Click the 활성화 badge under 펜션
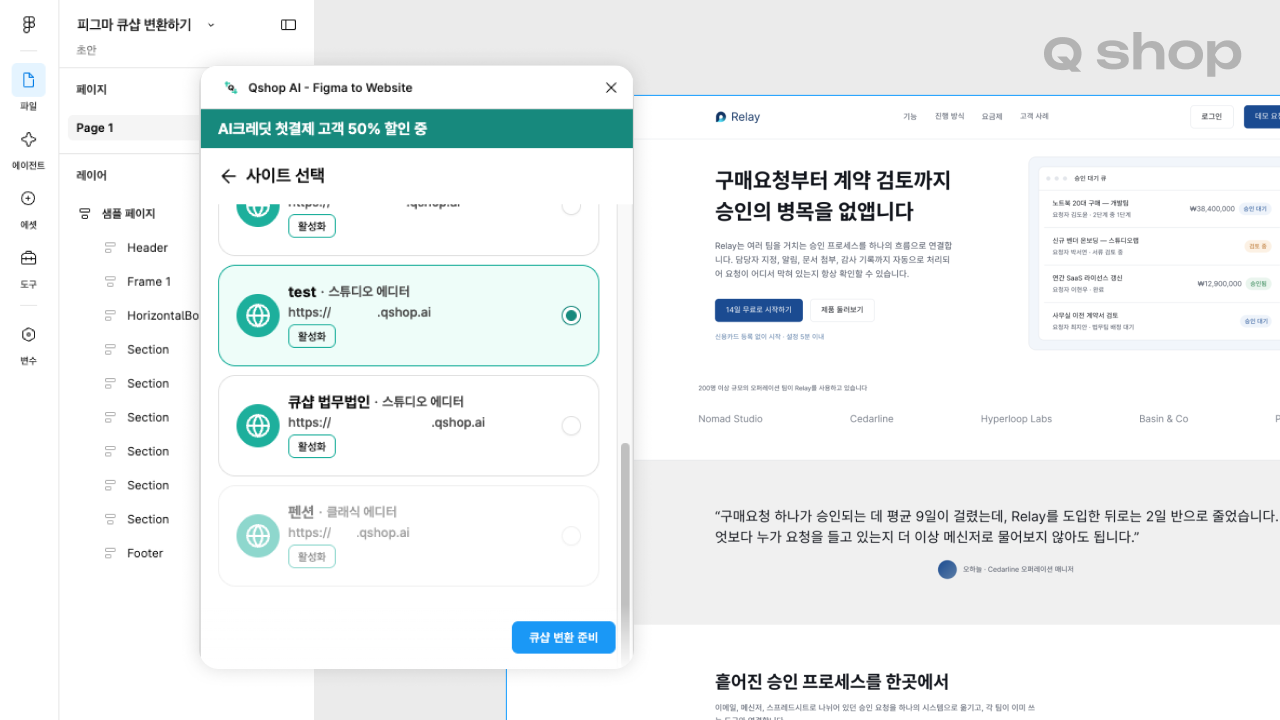This screenshot has height=720, width=1280. pyautogui.click(x=312, y=557)
